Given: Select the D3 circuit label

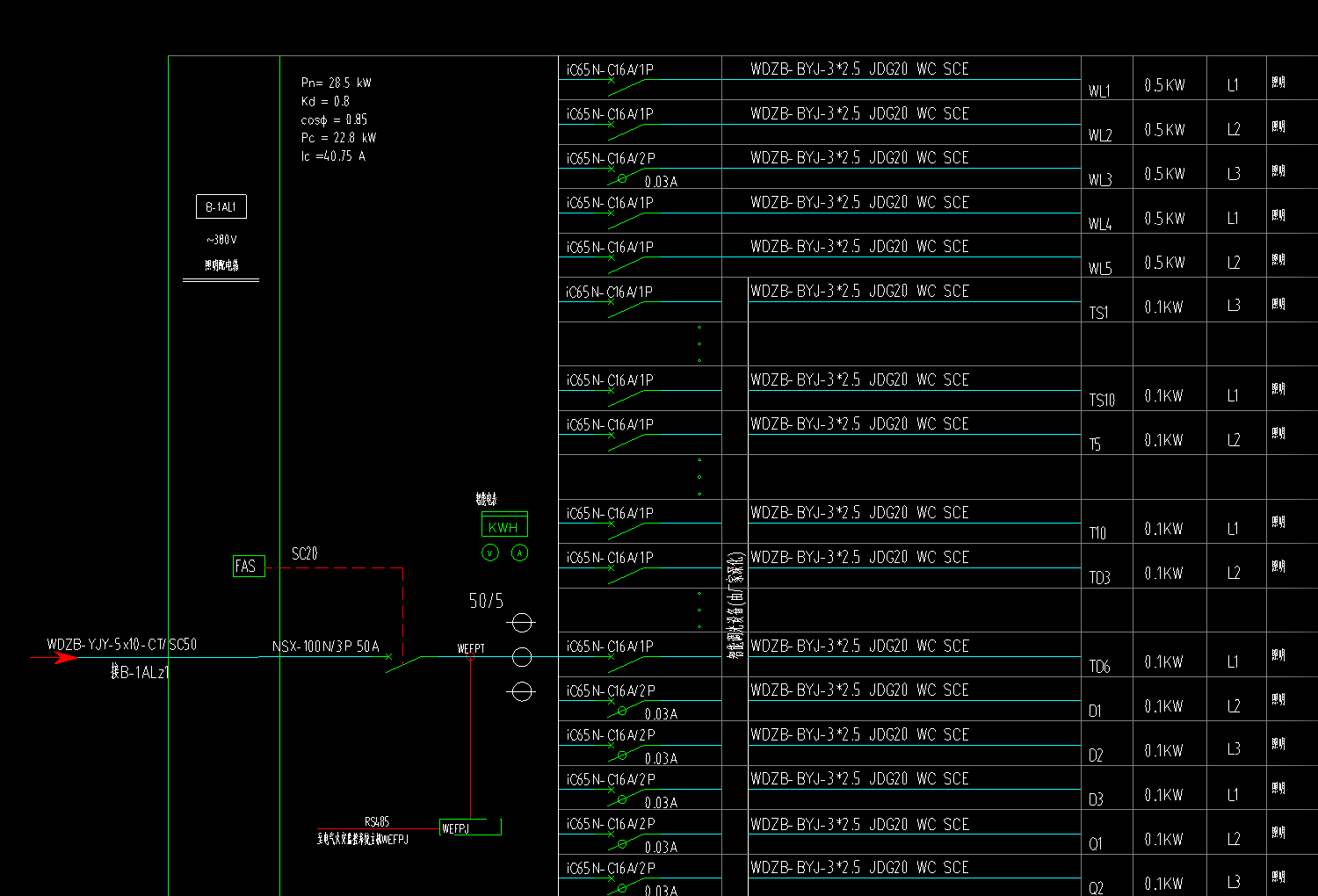Looking at the screenshot, I should tap(1096, 800).
